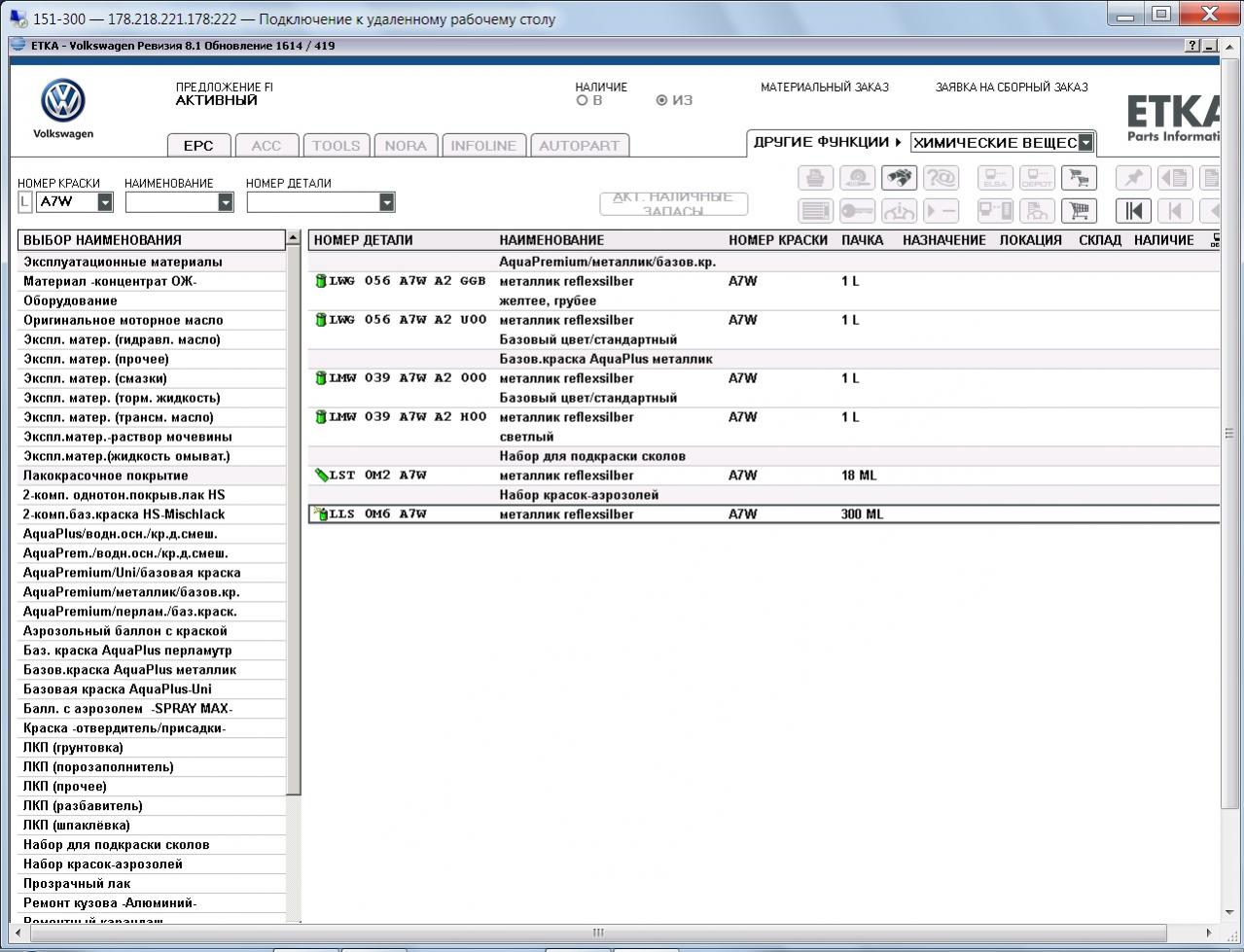Switch to the NORA tab
1244x952 pixels.
(406, 145)
